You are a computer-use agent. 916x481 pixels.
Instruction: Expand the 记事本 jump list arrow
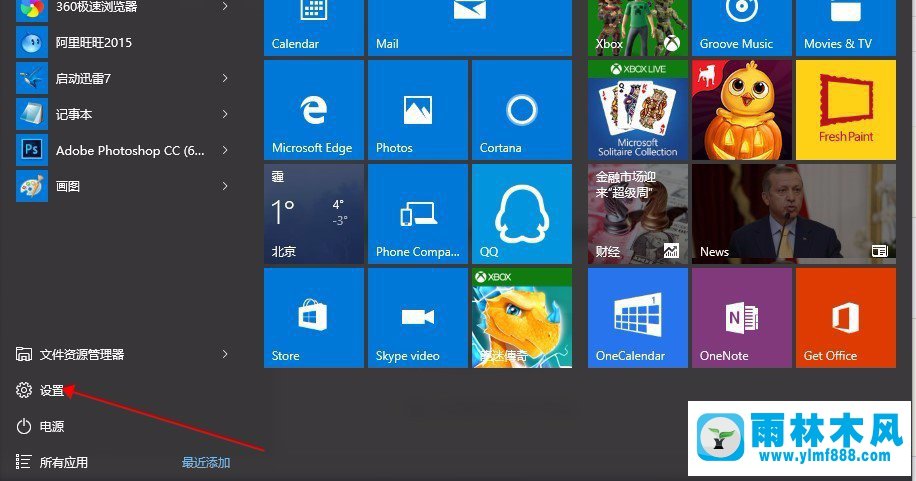coord(225,115)
